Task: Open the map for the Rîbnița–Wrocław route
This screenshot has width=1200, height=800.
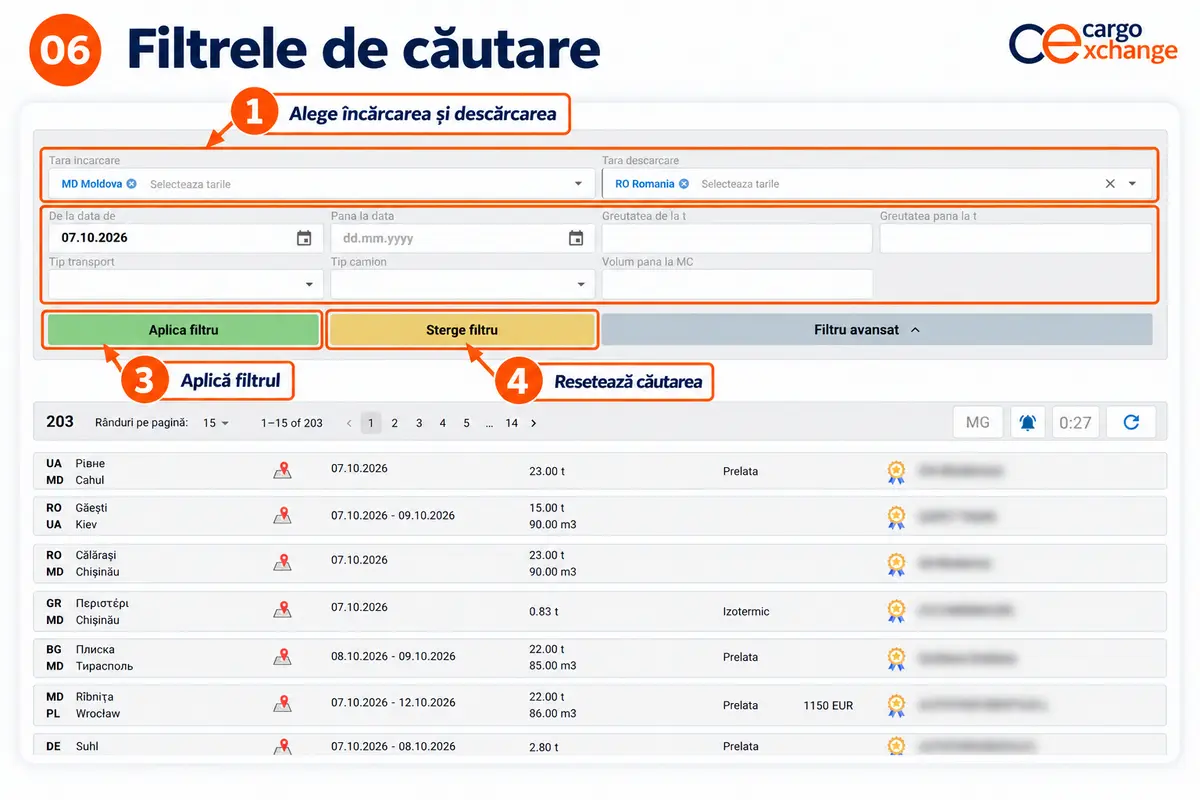Action: coord(283,704)
